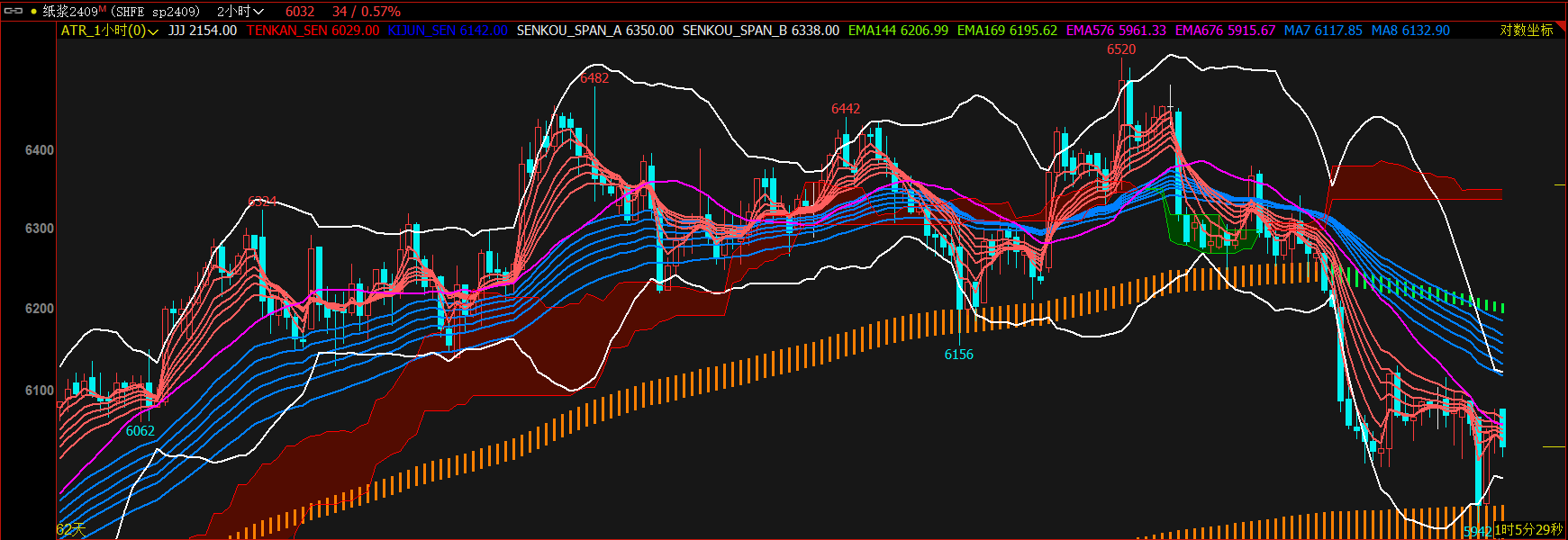Click the 6482 peak price label
This screenshot has height=540, width=1568.
(x=594, y=78)
